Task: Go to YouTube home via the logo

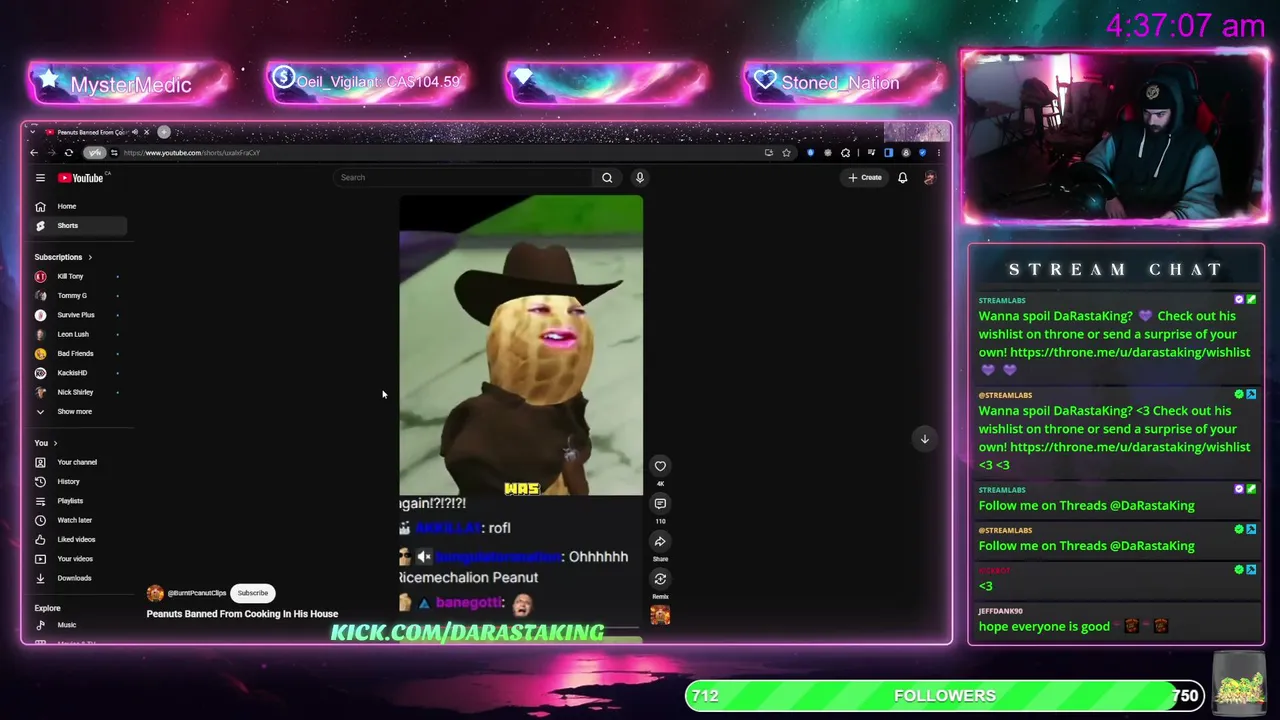Action: tap(81, 178)
